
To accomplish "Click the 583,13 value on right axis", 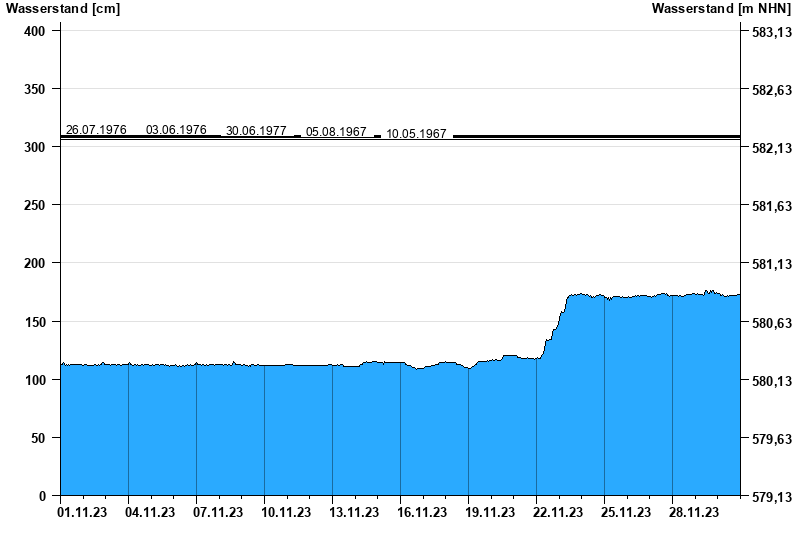I will point(766,32).
